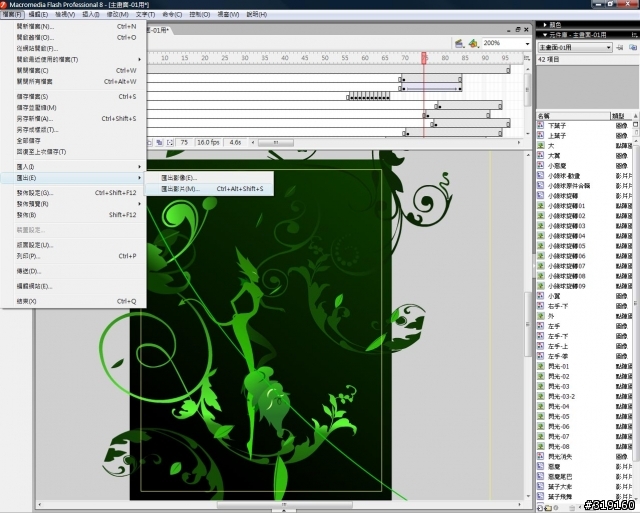Click the bitmap icon beside 閃光-01
The image size is (640, 513).
pyautogui.click(x=541, y=366)
